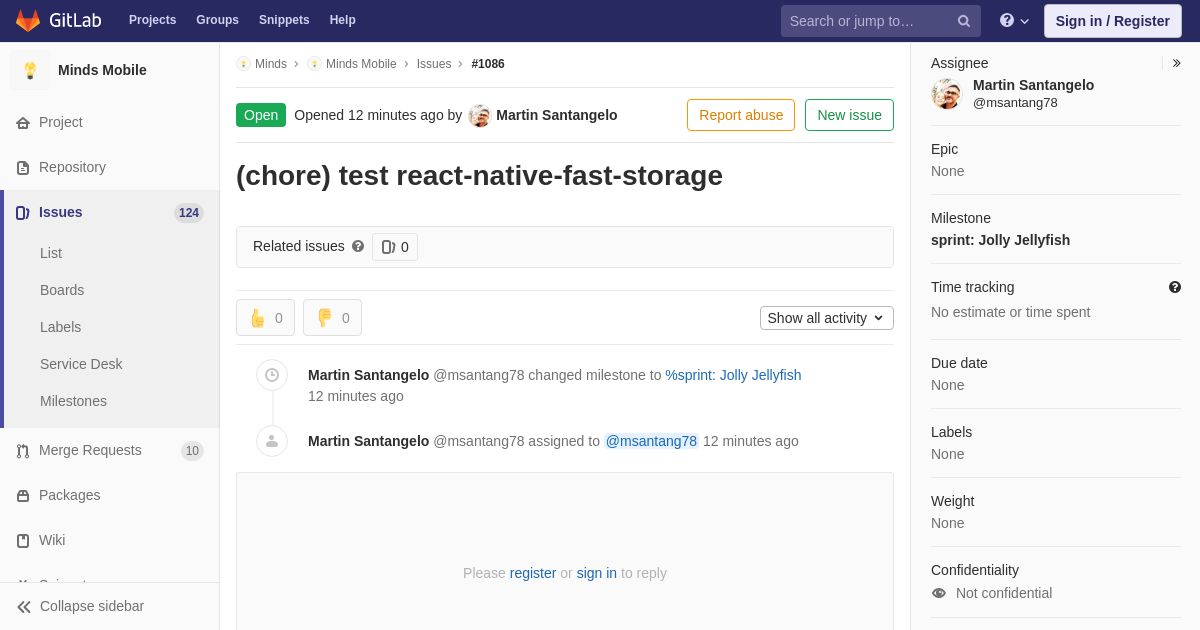Click New issue button
This screenshot has width=1200, height=630.
pyautogui.click(x=849, y=115)
